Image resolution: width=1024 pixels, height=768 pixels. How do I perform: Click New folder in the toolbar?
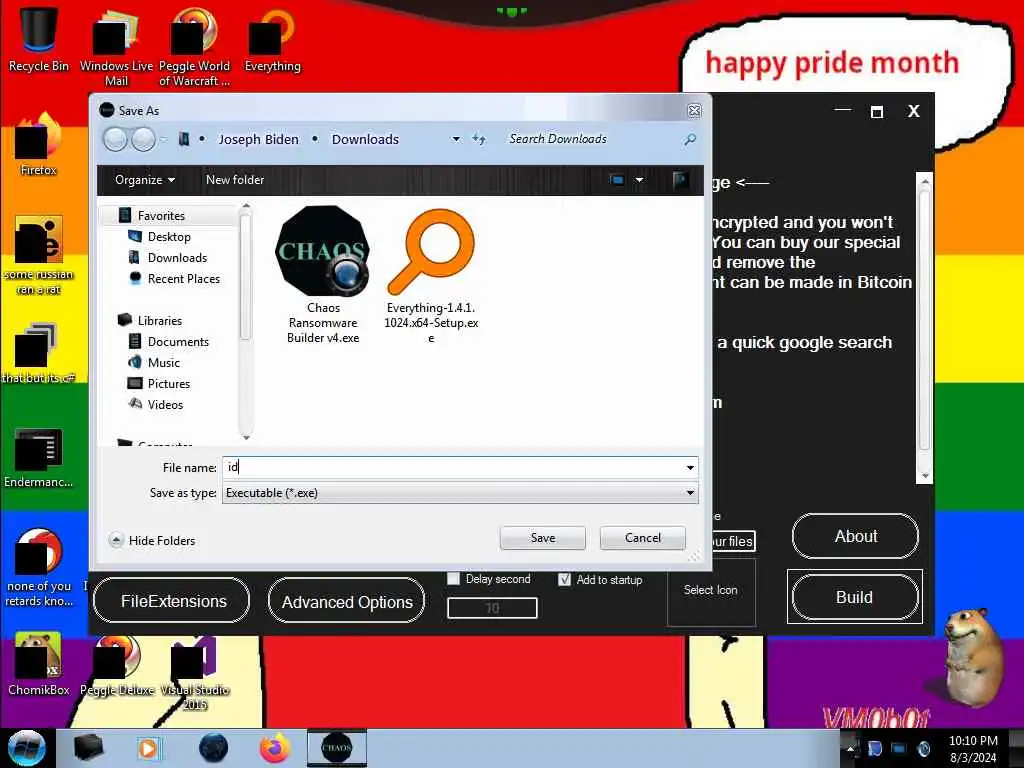pyautogui.click(x=234, y=180)
